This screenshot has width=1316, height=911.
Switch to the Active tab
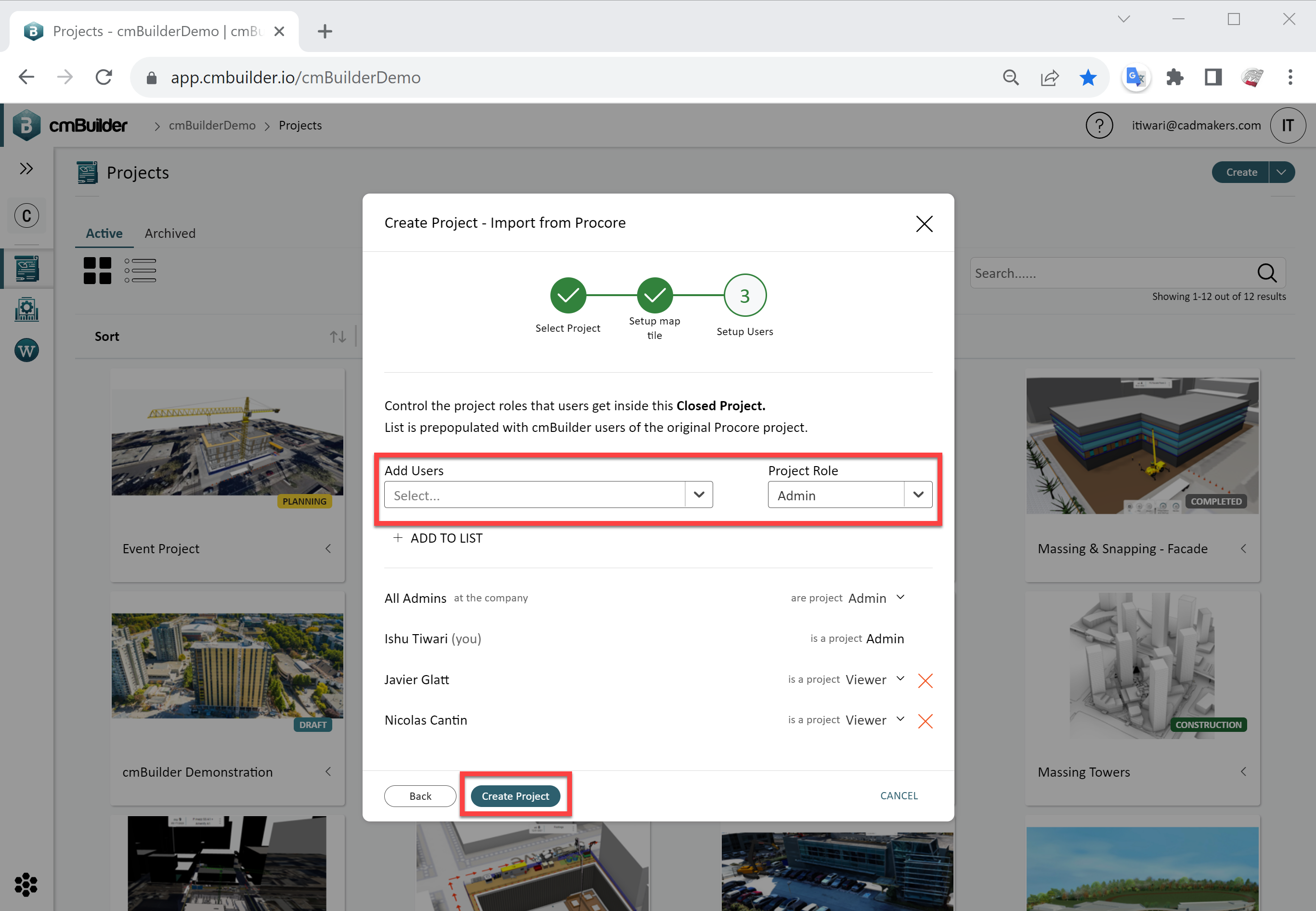coord(104,234)
